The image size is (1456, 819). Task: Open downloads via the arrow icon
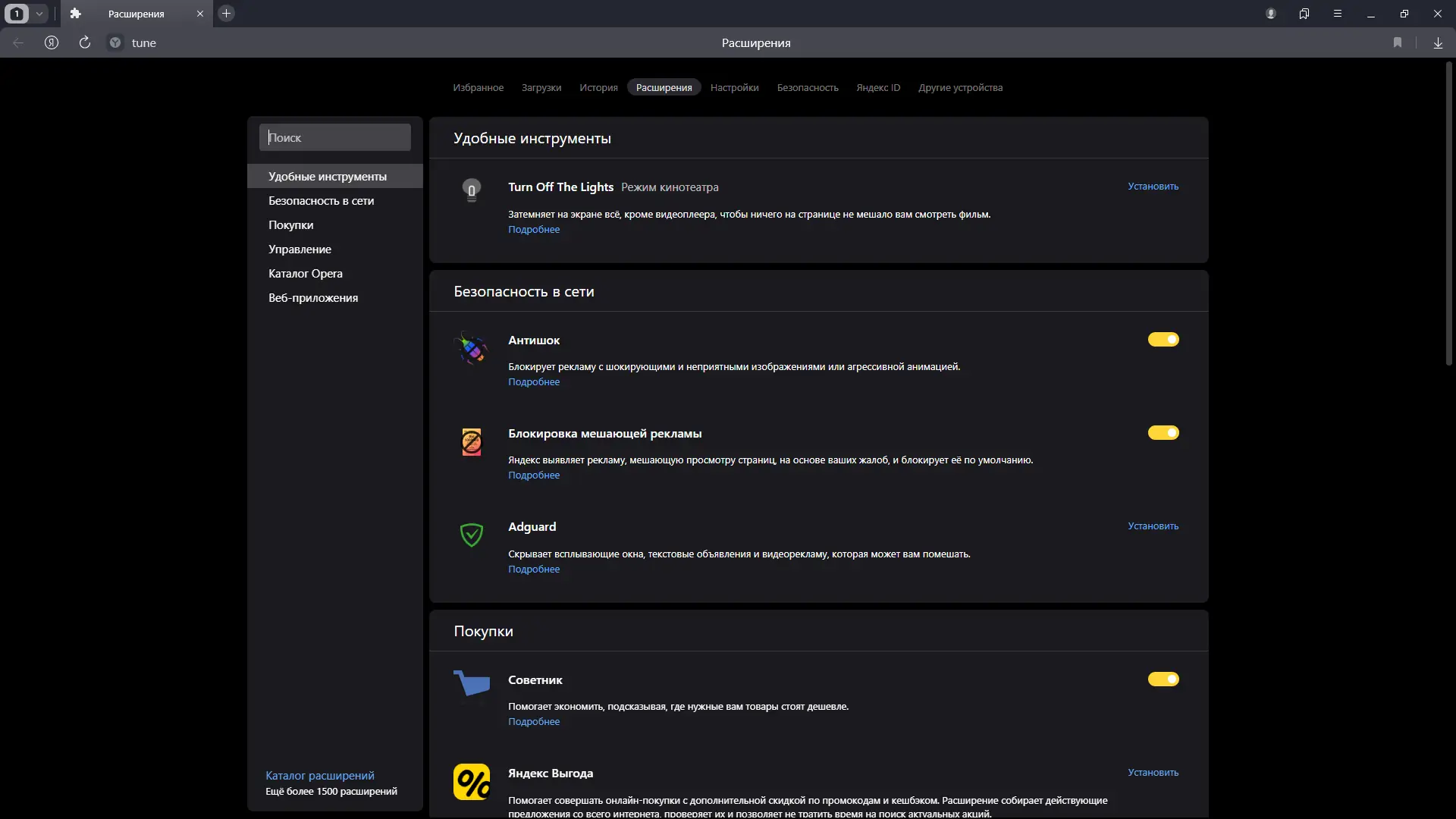click(1438, 42)
